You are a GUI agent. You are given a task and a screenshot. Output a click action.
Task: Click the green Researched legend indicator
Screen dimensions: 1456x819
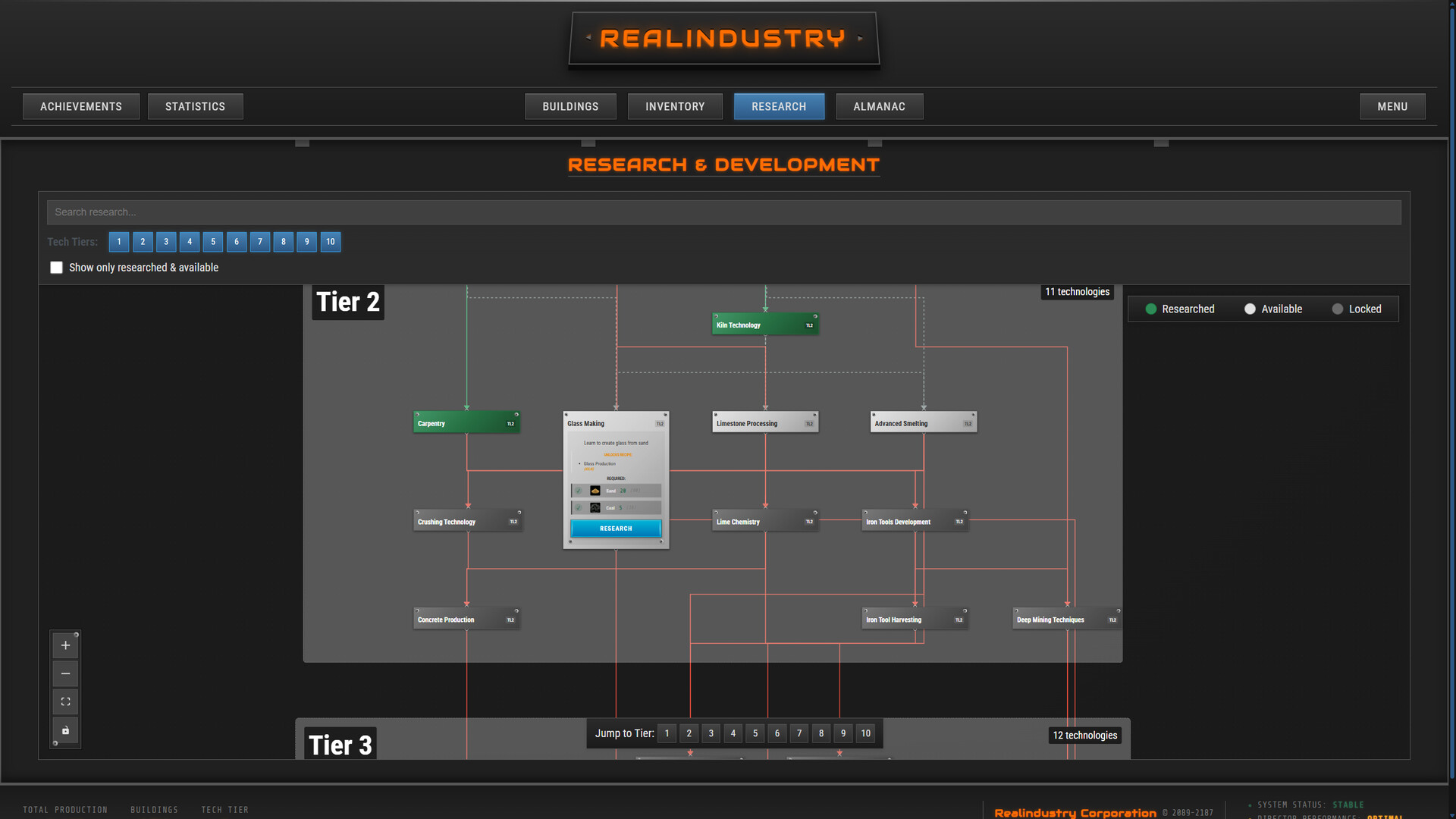1152,309
